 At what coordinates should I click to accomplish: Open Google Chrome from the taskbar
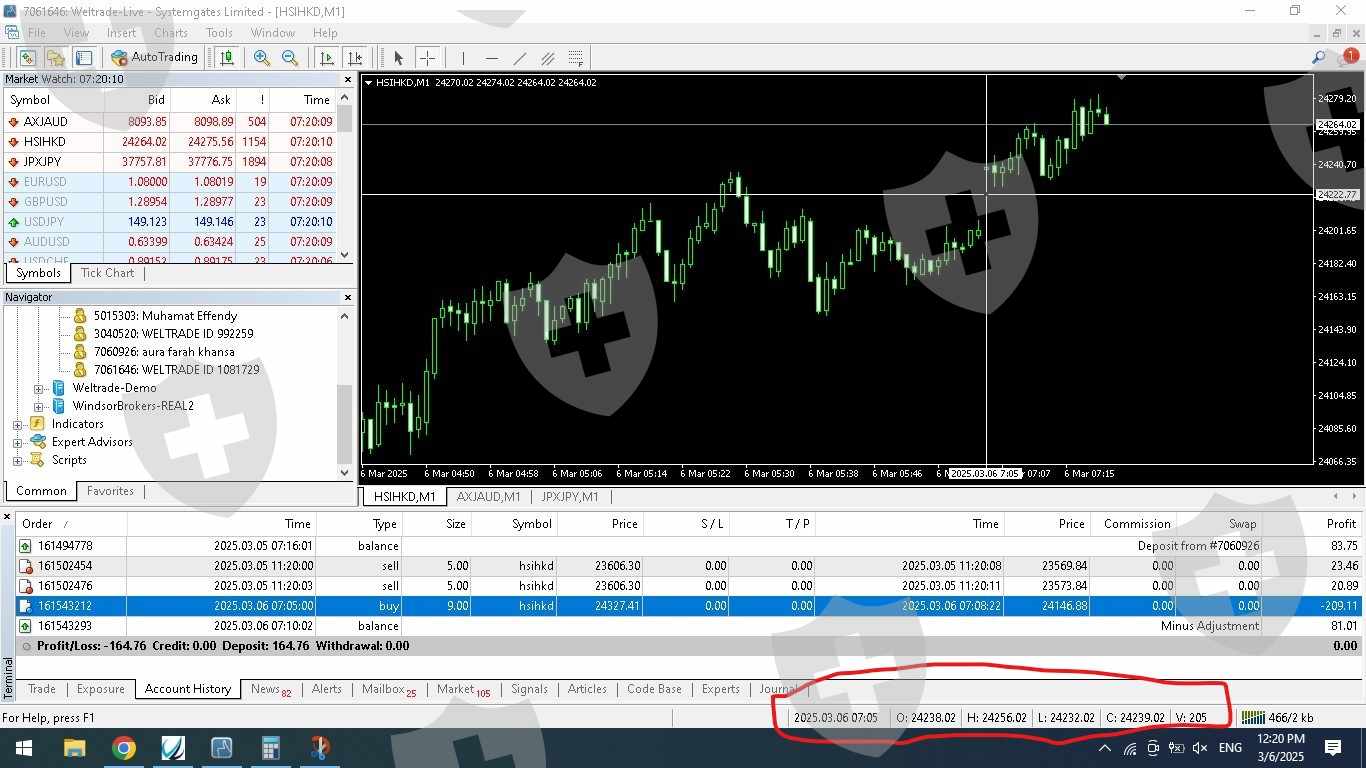(x=124, y=748)
